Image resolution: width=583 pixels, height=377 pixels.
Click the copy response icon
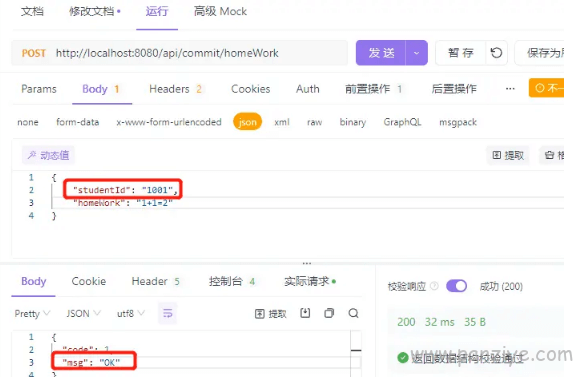tap(329, 313)
